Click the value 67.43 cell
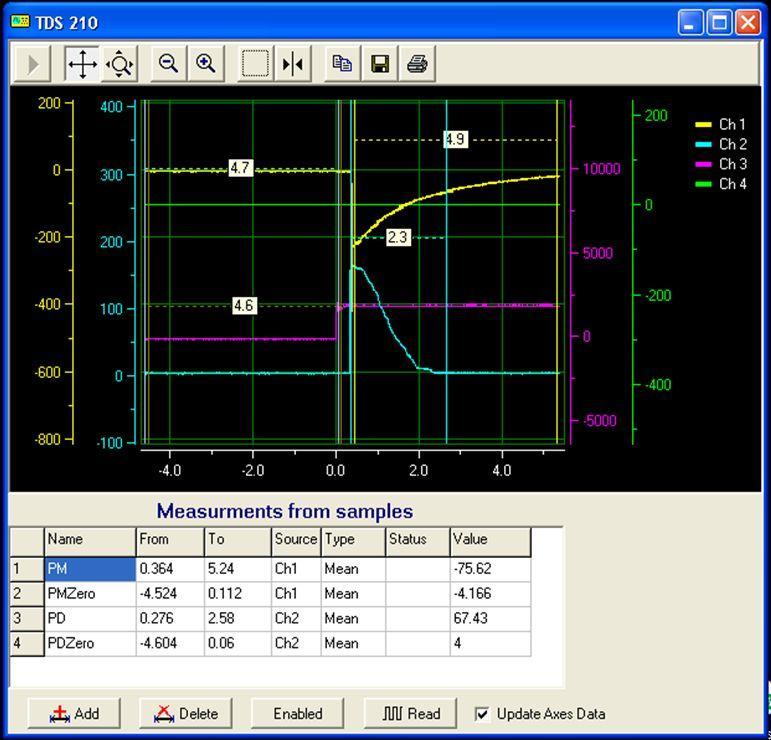 click(x=491, y=619)
